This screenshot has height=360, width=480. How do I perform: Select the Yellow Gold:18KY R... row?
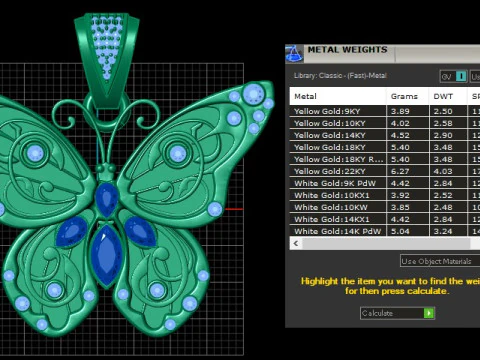(385, 159)
